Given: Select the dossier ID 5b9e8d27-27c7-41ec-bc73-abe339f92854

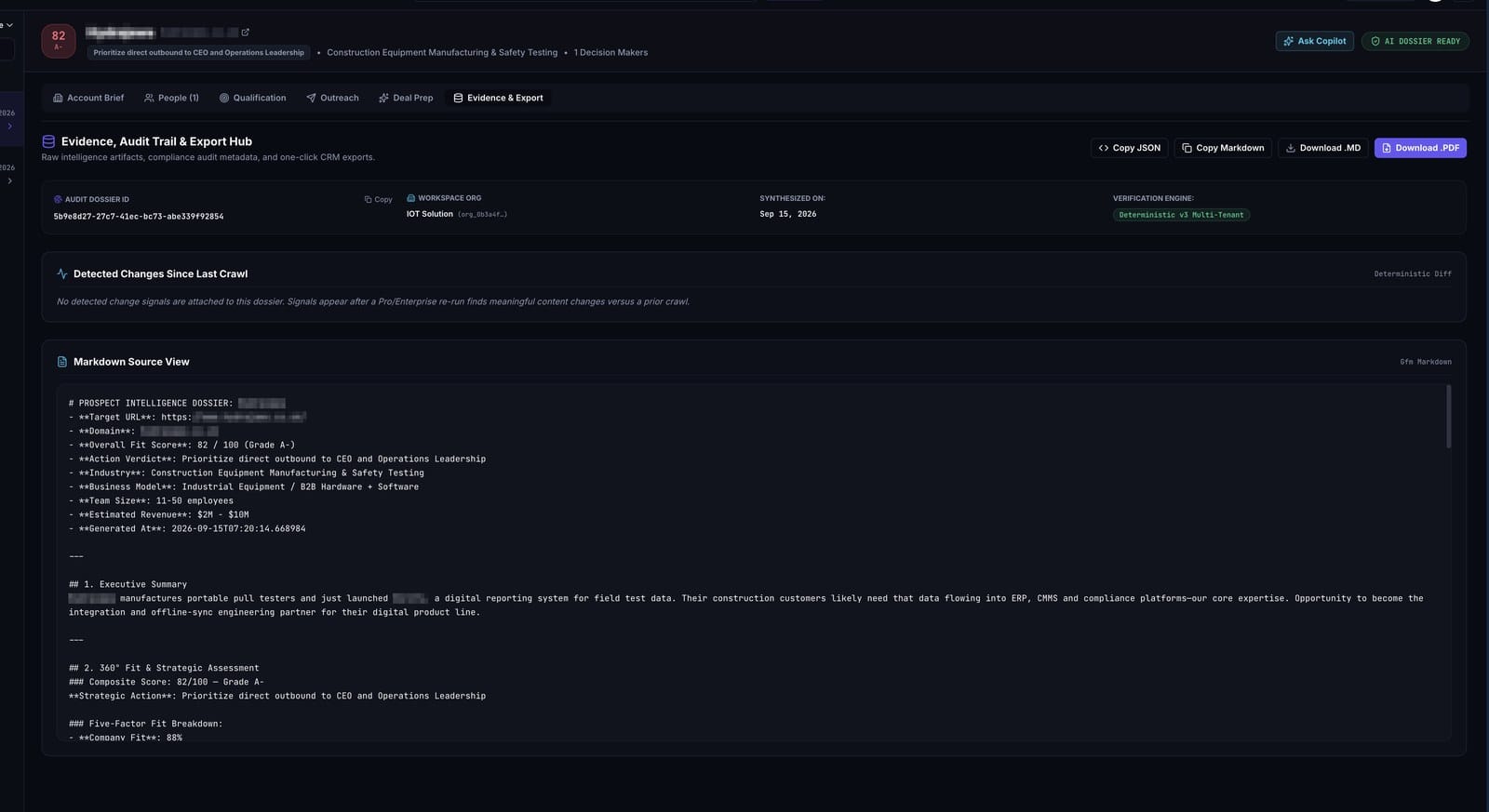Looking at the screenshot, I should pyautogui.click(x=138, y=216).
